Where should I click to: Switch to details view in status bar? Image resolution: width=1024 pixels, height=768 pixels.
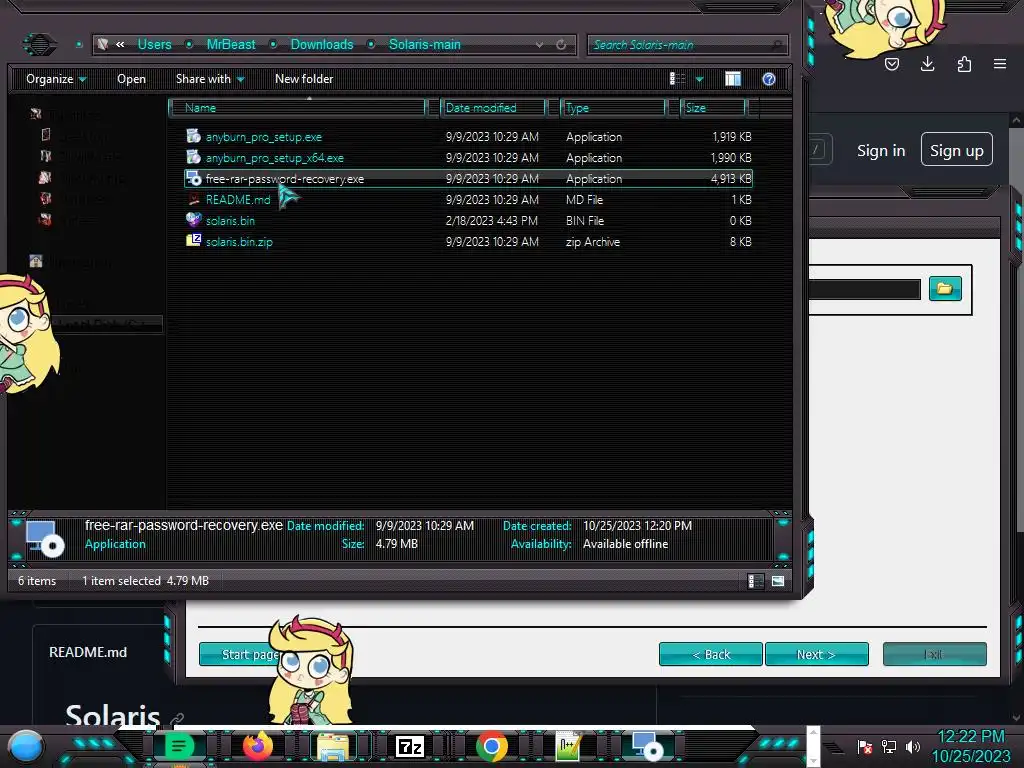click(756, 581)
